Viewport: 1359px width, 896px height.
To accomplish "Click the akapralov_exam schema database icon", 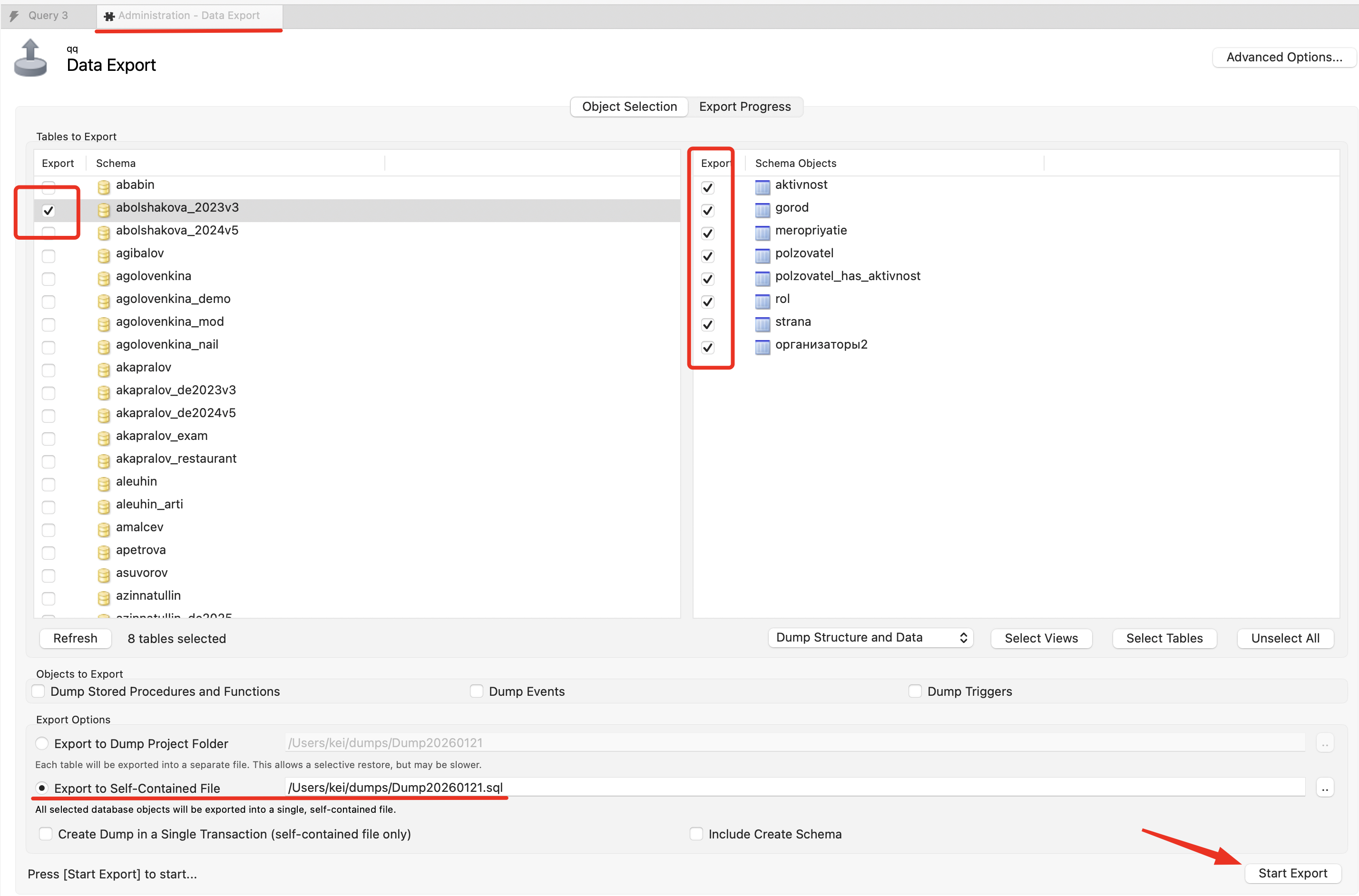I will click(103, 438).
